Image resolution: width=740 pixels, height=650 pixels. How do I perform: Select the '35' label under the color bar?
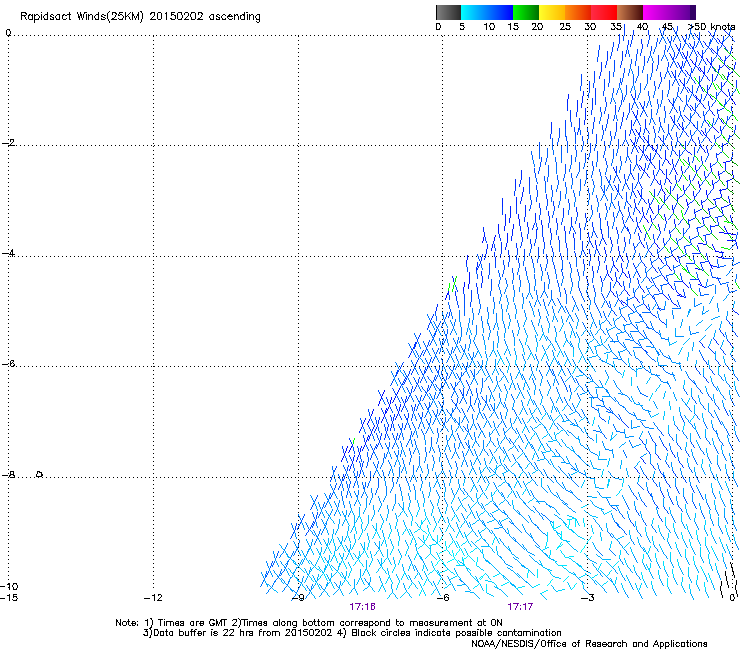point(616,27)
